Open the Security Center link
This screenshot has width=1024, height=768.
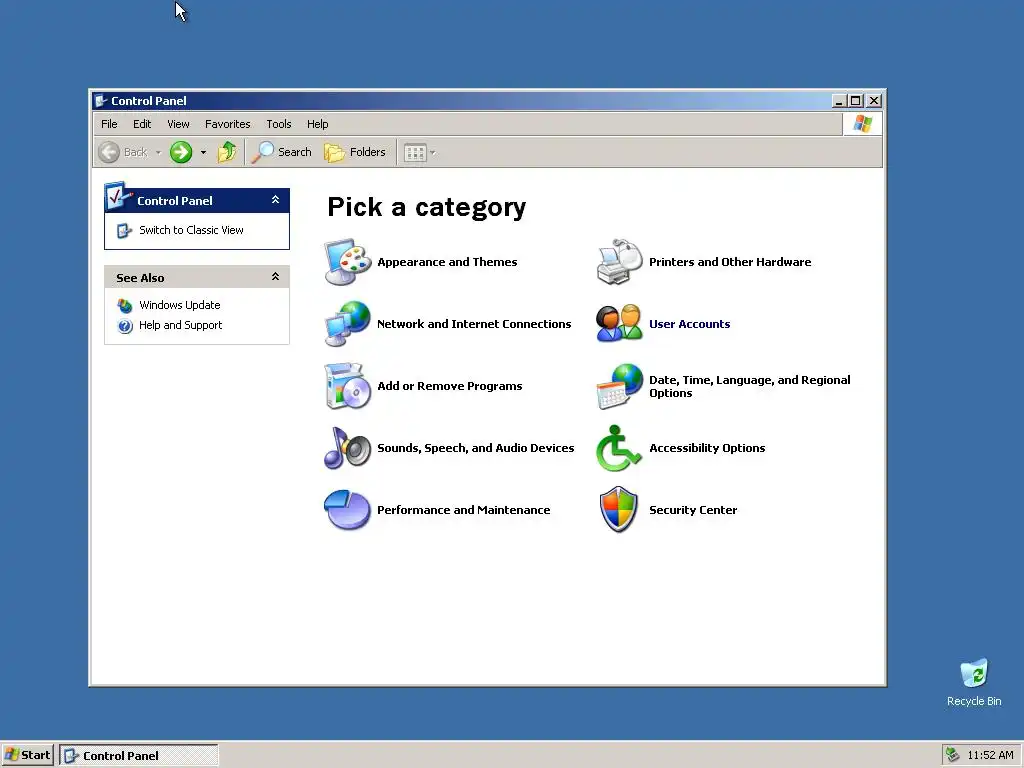click(693, 510)
